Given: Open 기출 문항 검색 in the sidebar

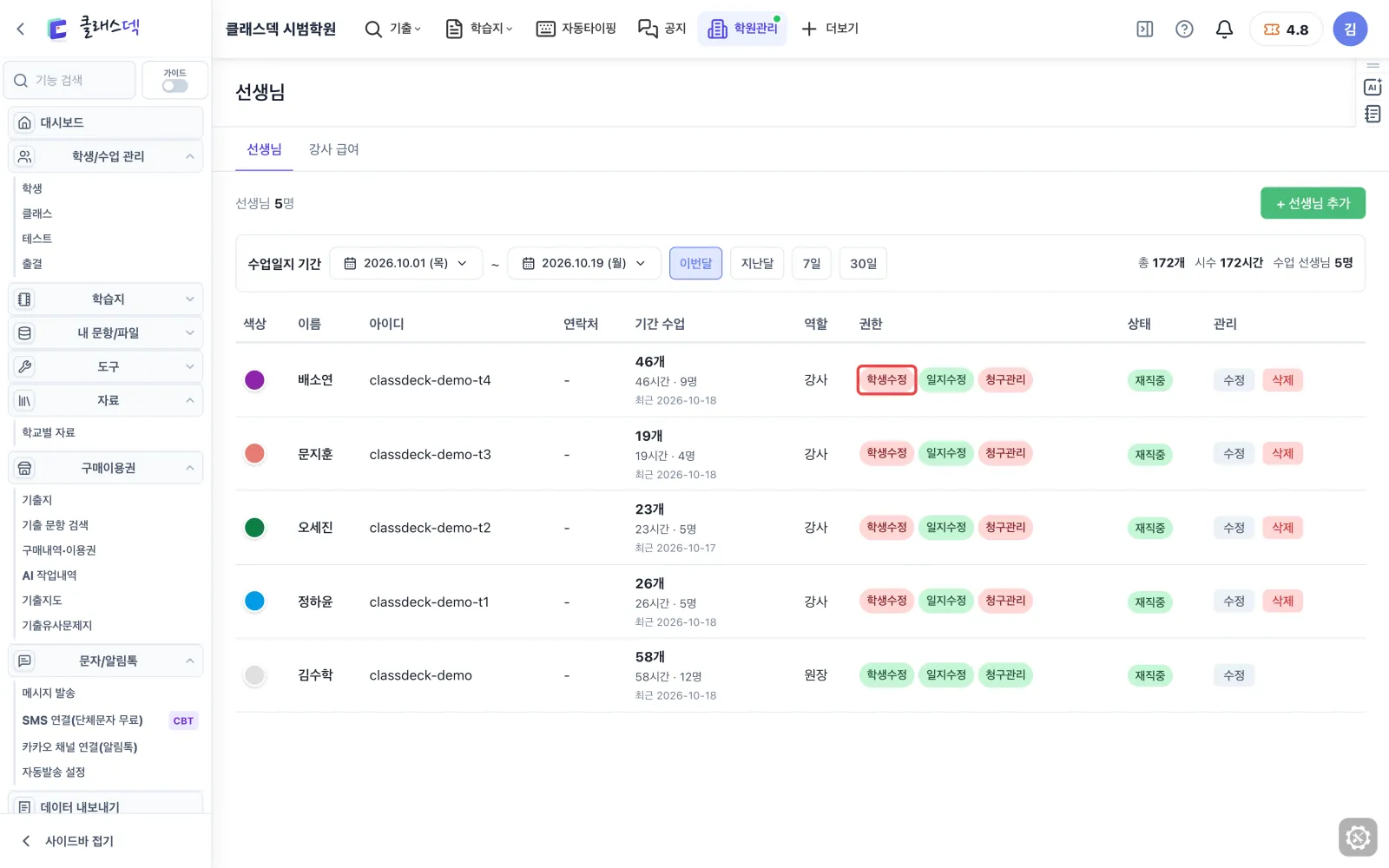Looking at the screenshot, I should coord(56,525).
